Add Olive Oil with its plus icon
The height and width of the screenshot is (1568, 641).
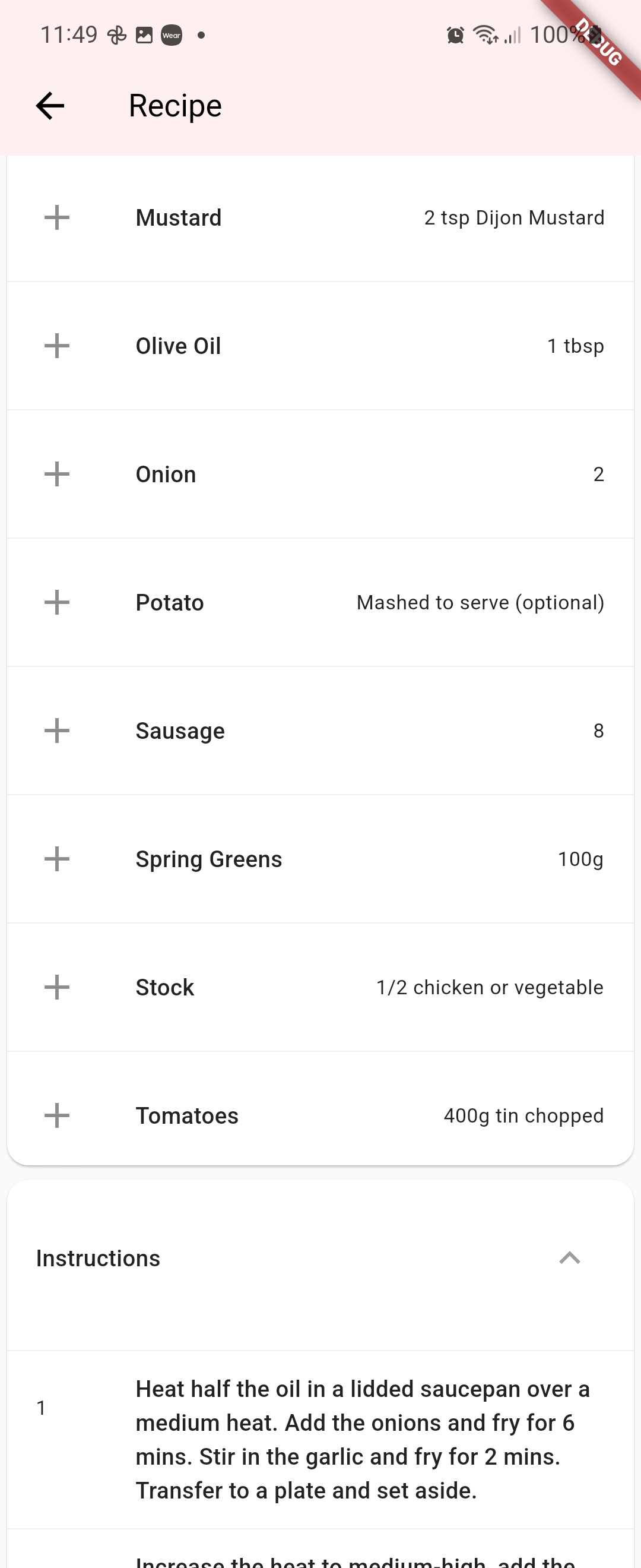click(56, 346)
